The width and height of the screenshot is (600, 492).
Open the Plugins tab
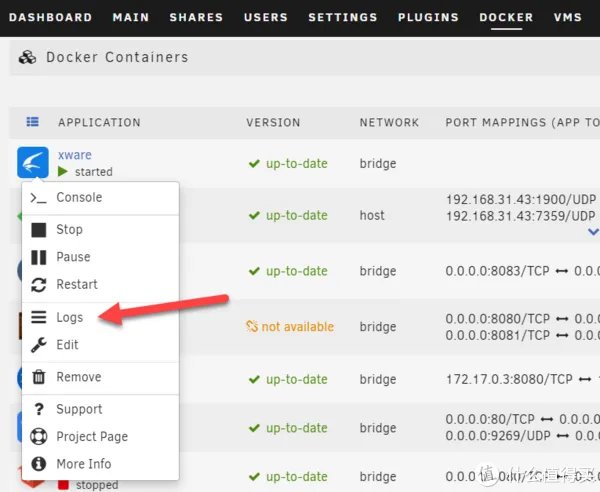point(428,17)
